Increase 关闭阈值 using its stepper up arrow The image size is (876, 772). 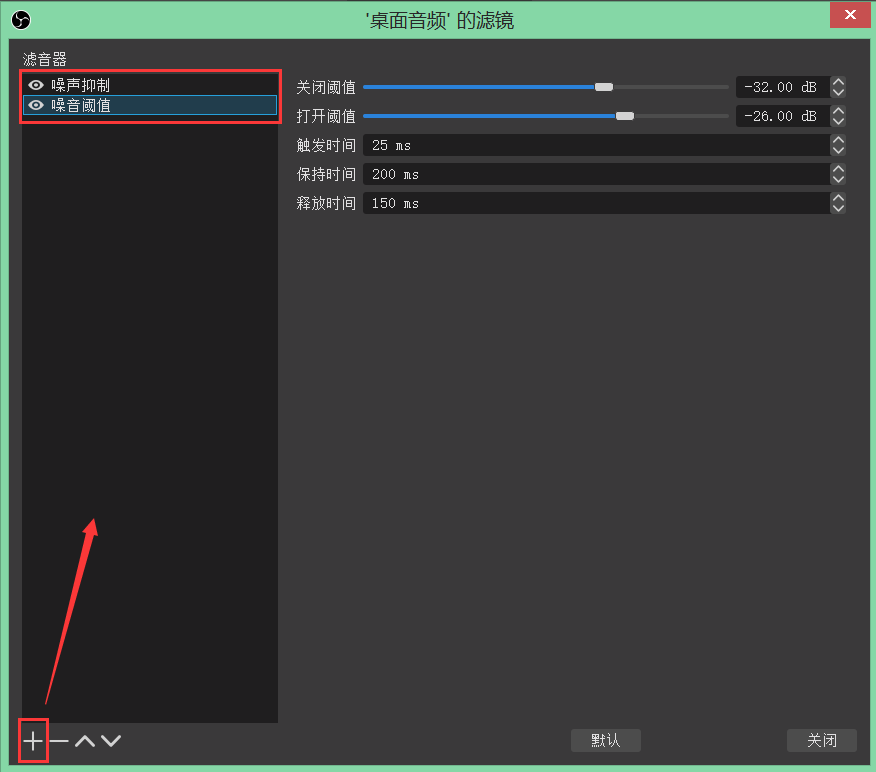point(838,81)
